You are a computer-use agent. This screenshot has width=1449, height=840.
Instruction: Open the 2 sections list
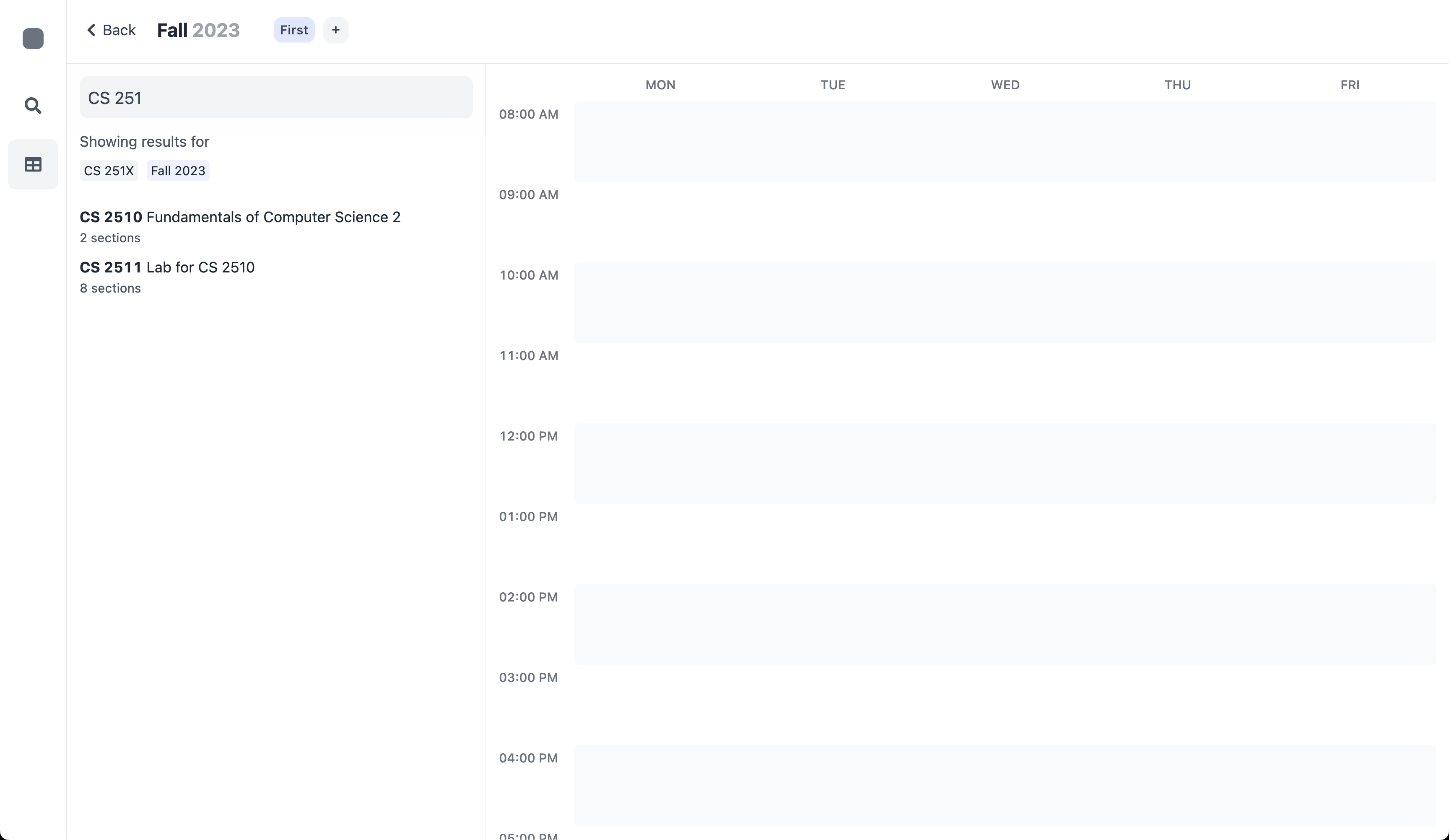pyautogui.click(x=110, y=238)
